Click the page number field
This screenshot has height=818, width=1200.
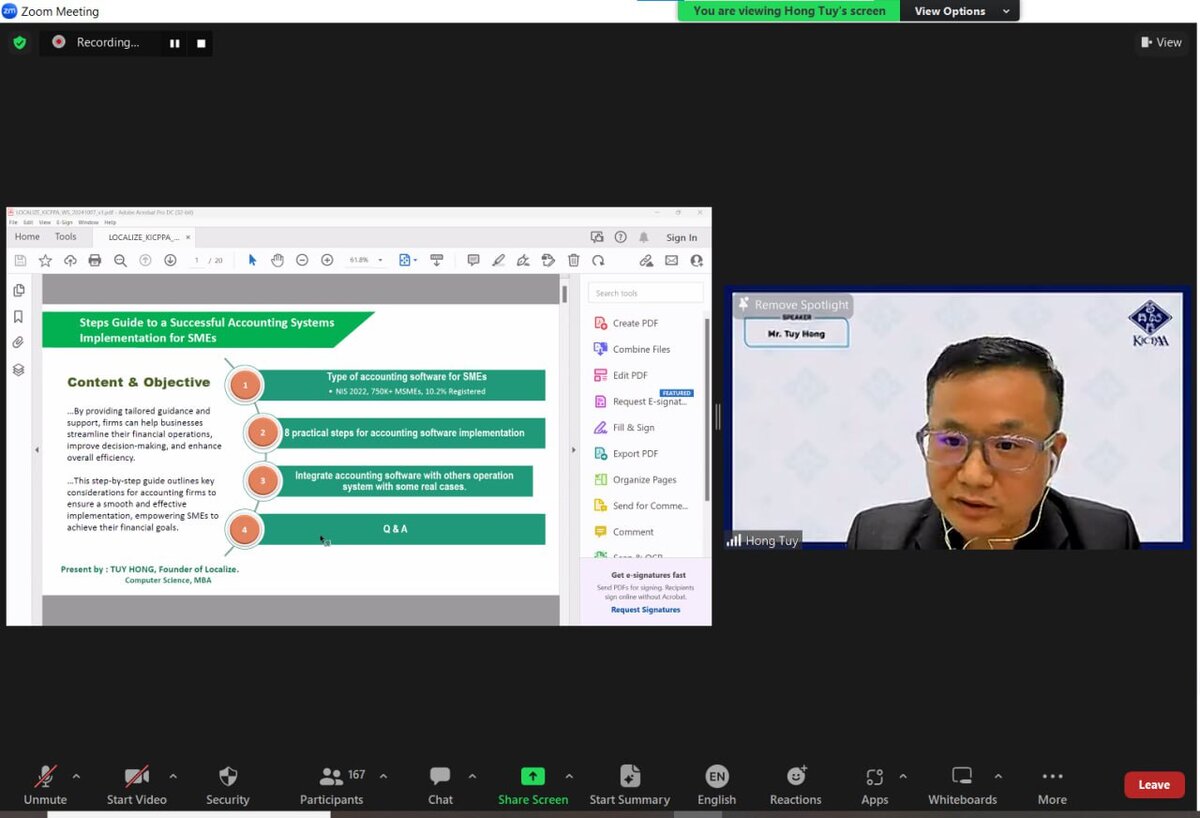pyautogui.click(x=197, y=260)
